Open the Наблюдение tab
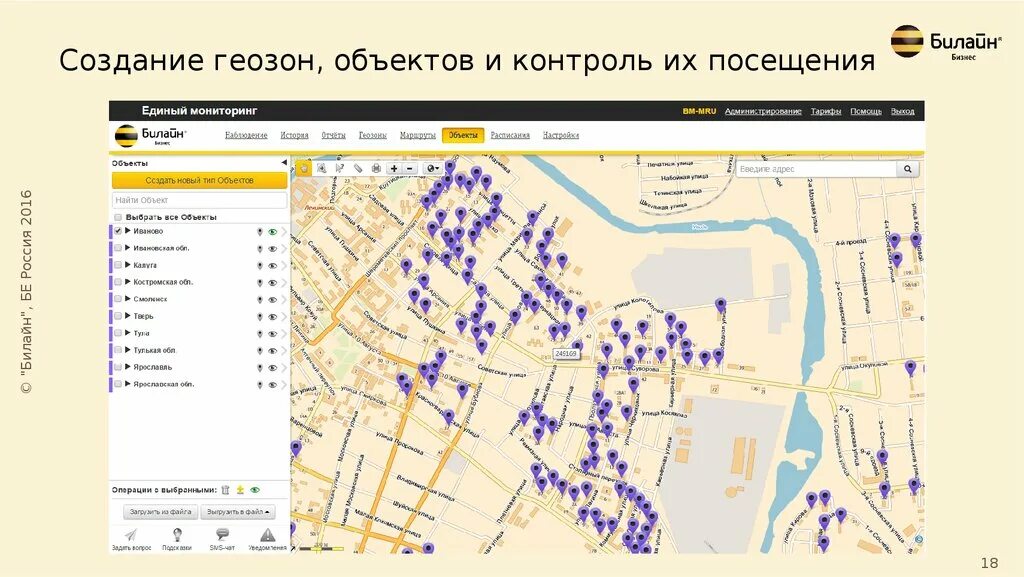 click(x=246, y=135)
